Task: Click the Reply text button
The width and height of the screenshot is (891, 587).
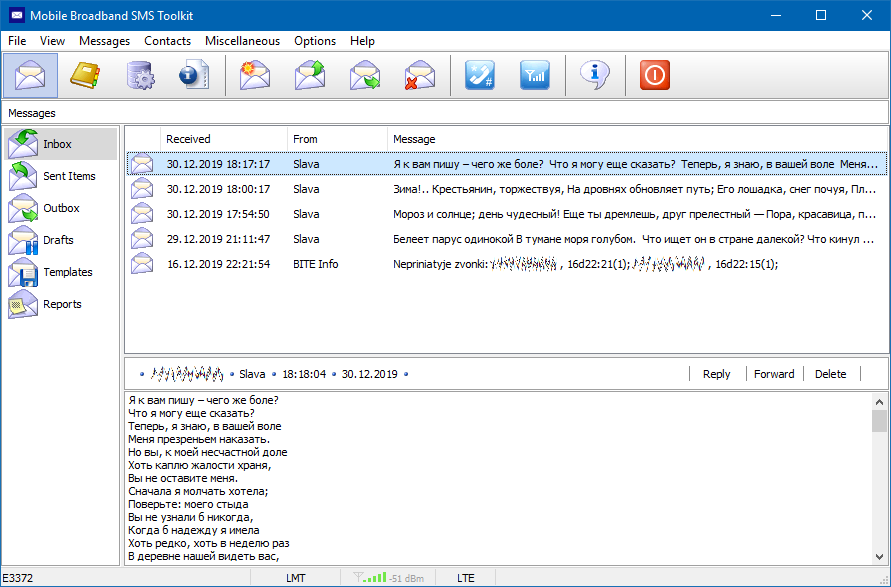Action: [x=716, y=373]
